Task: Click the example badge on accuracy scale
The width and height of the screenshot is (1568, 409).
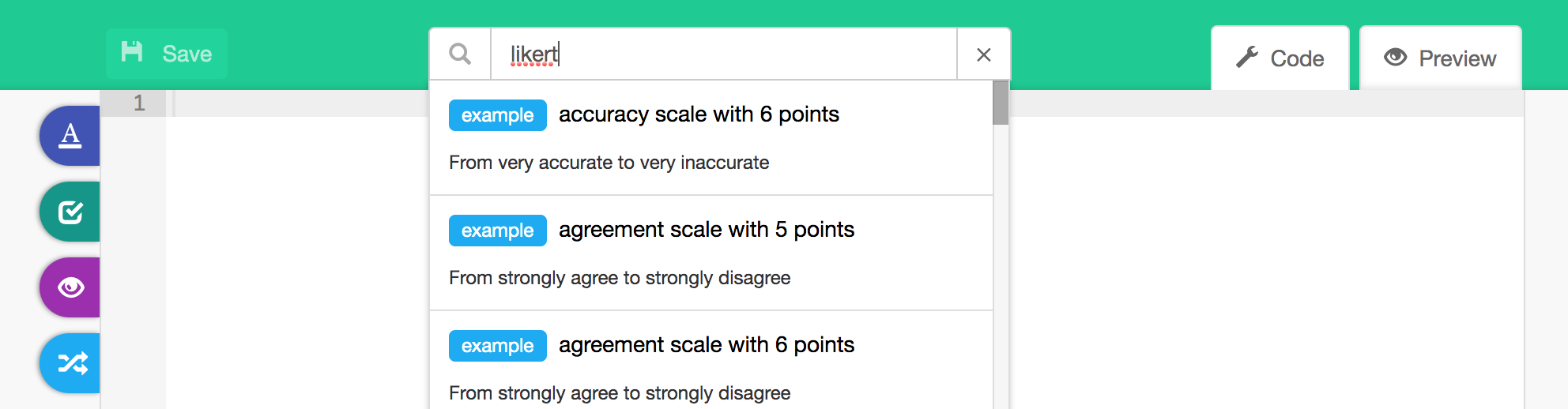Action: coord(498,115)
